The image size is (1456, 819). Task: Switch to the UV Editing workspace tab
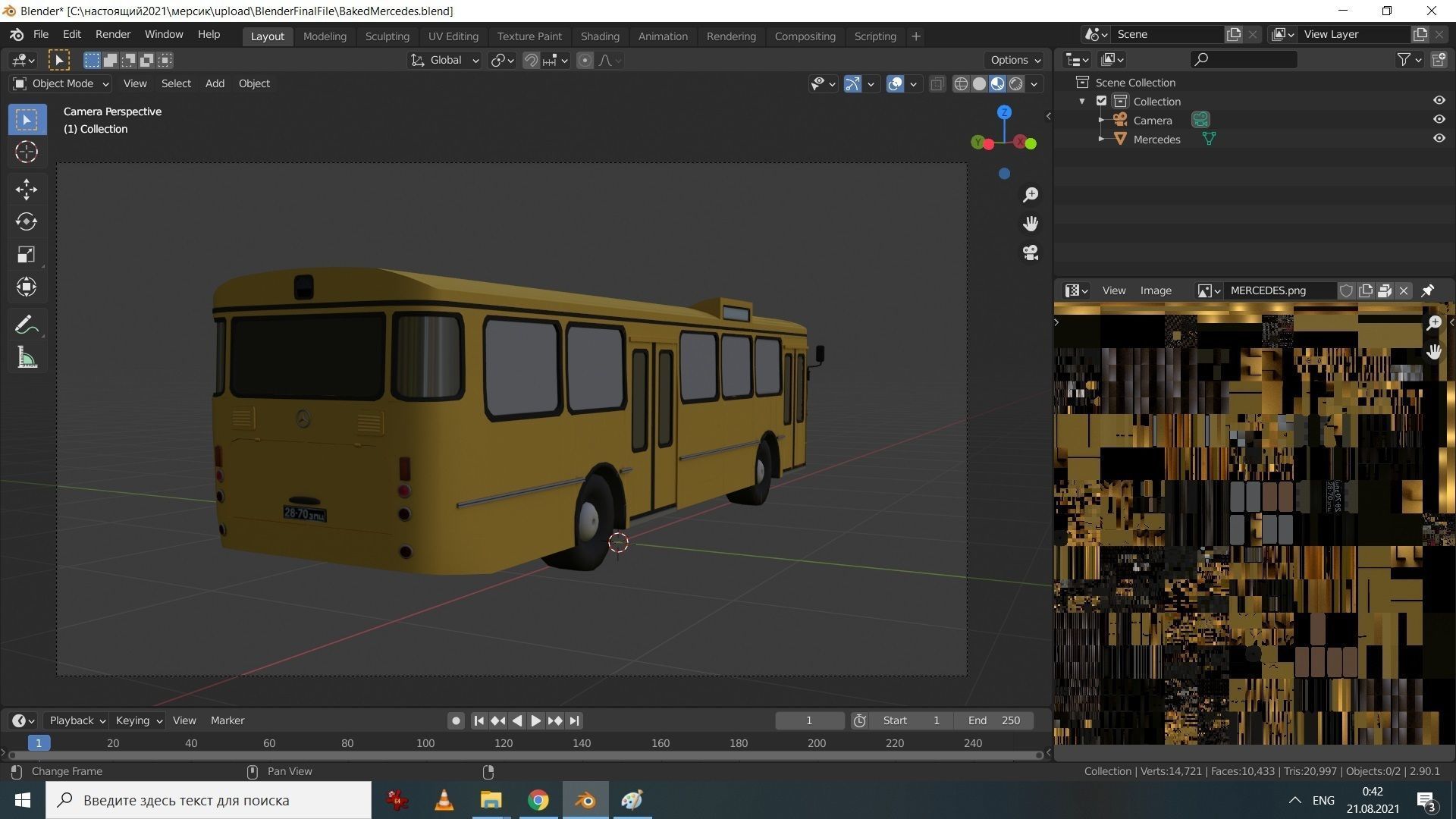tap(453, 36)
